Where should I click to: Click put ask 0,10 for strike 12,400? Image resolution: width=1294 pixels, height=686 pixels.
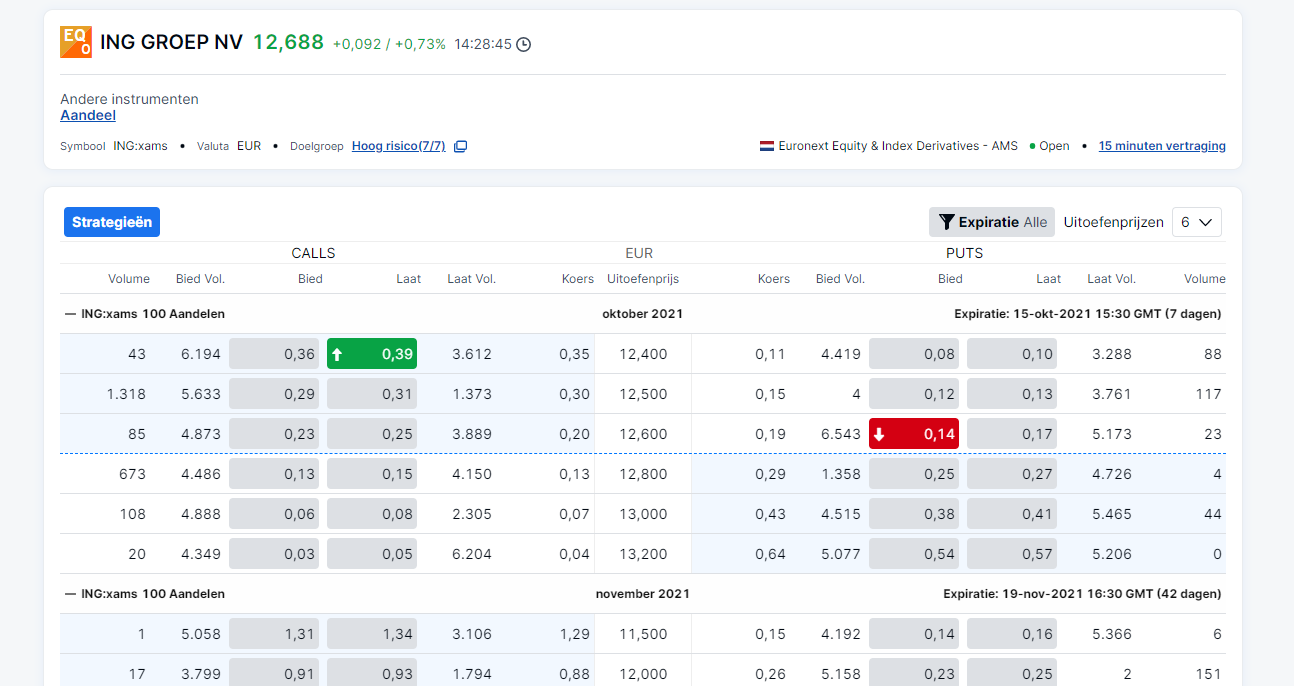(x=1012, y=354)
